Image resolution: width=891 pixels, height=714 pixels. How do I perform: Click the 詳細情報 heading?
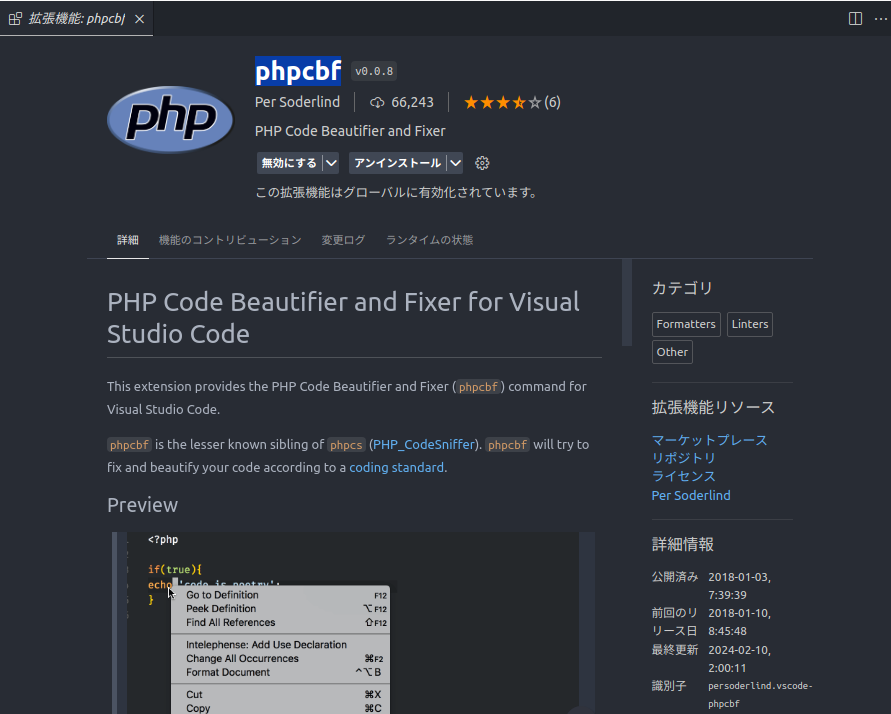click(x=682, y=544)
